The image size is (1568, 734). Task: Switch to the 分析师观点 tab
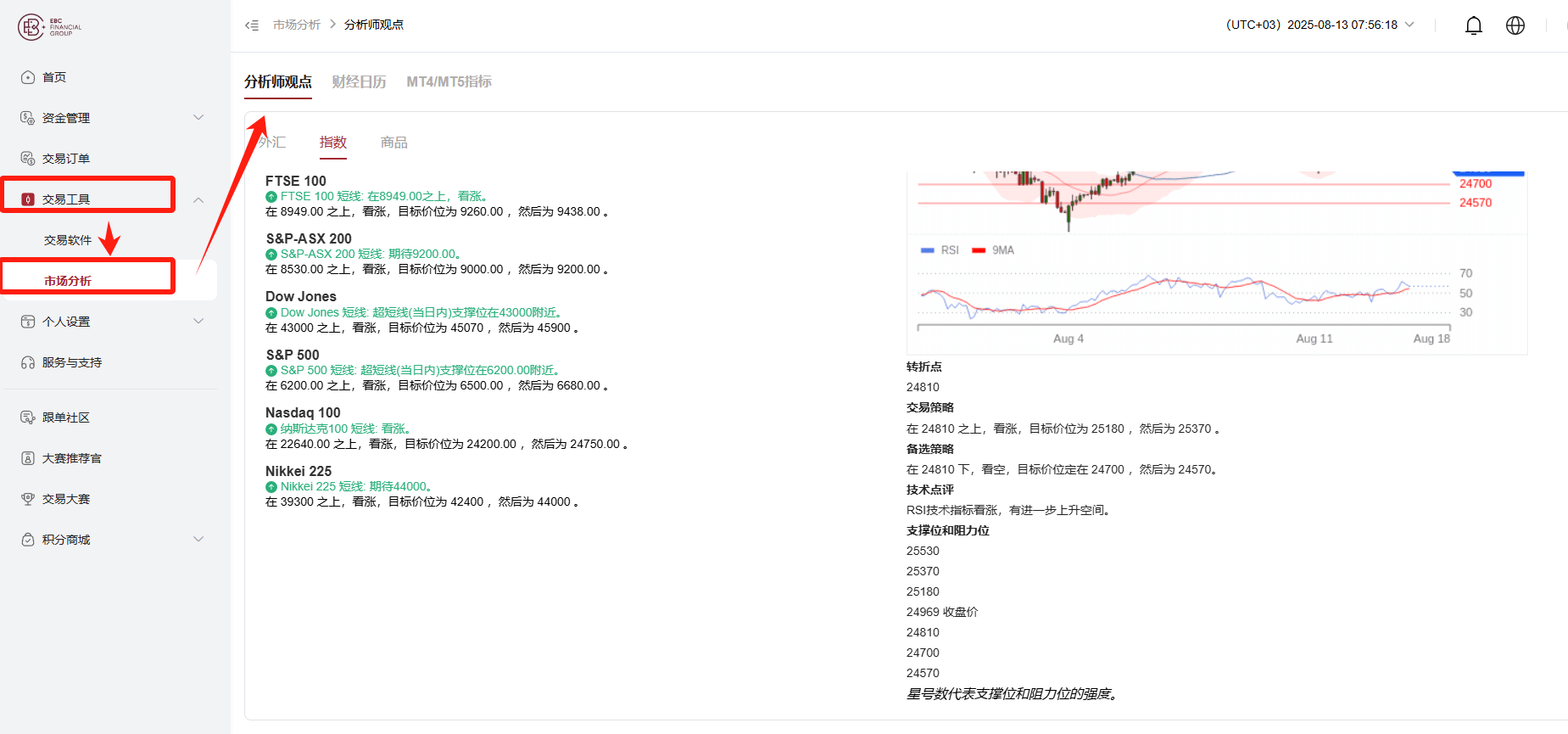click(278, 81)
